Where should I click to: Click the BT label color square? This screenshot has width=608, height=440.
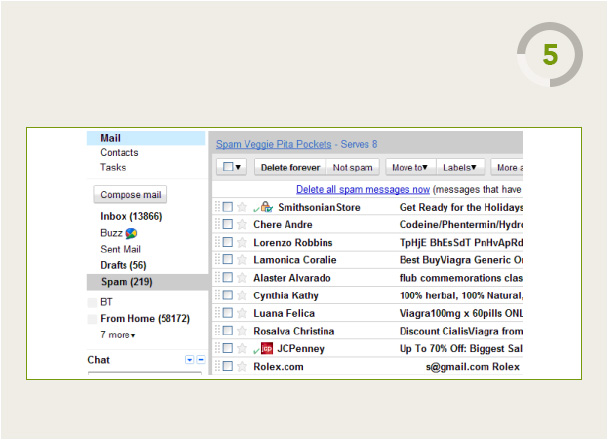pyautogui.click(x=92, y=302)
